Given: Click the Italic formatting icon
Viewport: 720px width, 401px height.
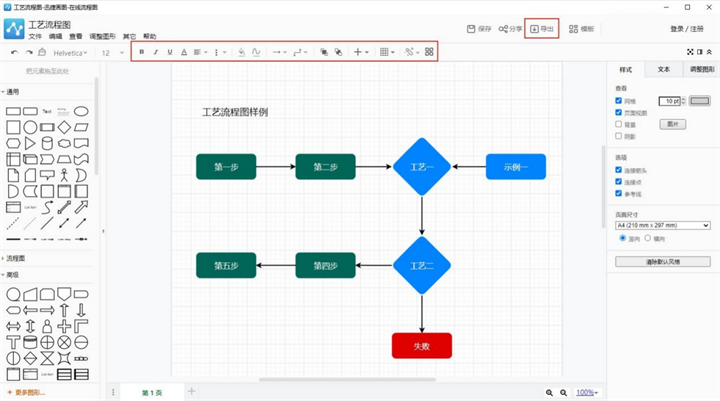Looking at the screenshot, I should pos(155,52).
